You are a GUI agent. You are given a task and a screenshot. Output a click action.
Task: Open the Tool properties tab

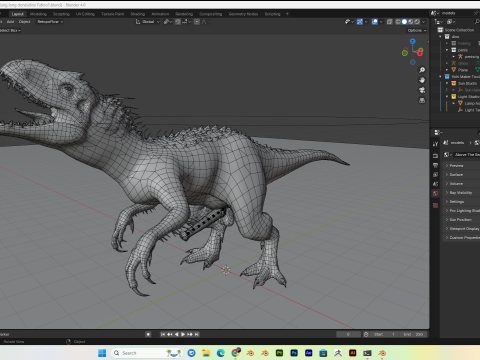435,144
